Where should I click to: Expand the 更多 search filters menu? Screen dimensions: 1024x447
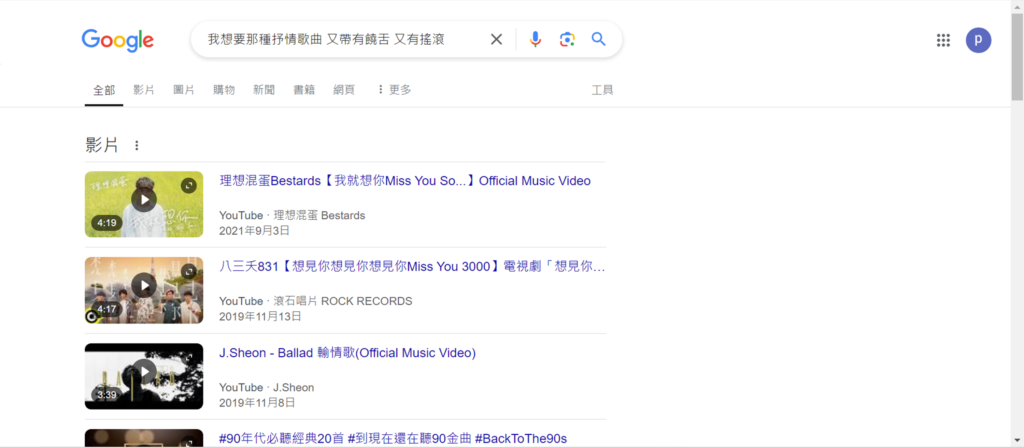(x=394, y=90)
